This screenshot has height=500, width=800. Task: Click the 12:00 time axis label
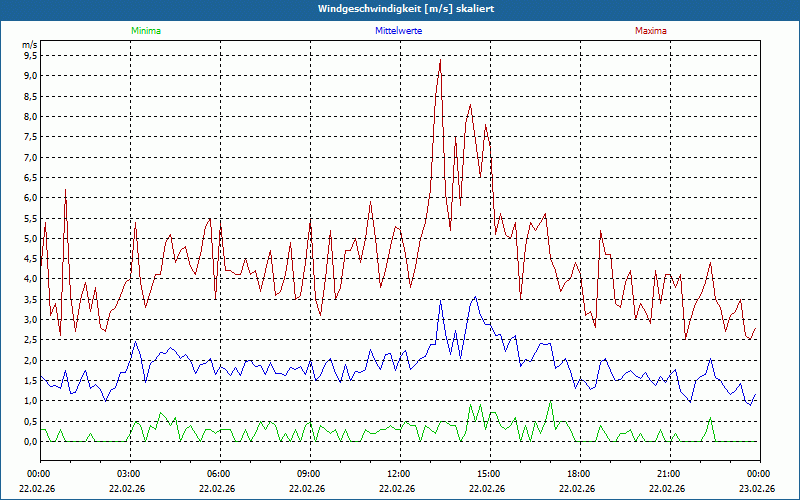(x=398, y=474)
